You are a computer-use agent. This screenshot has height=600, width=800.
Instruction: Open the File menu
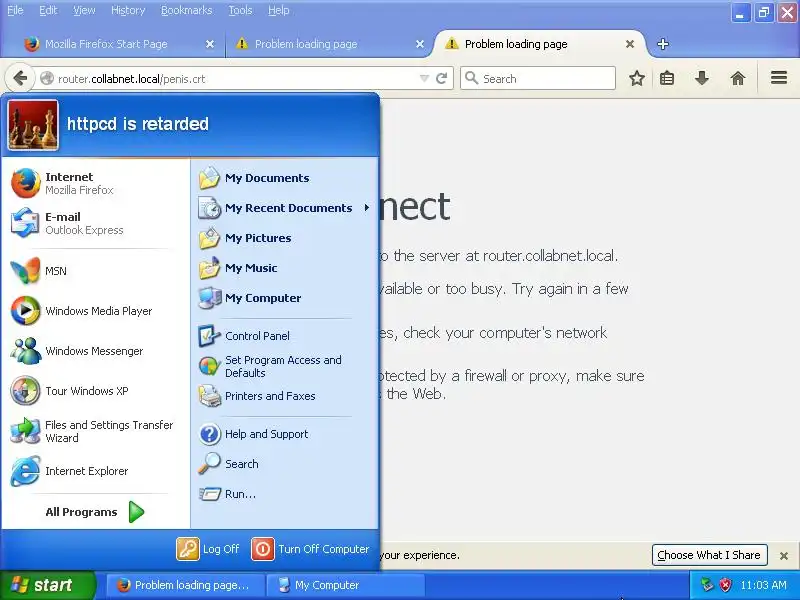15,10
